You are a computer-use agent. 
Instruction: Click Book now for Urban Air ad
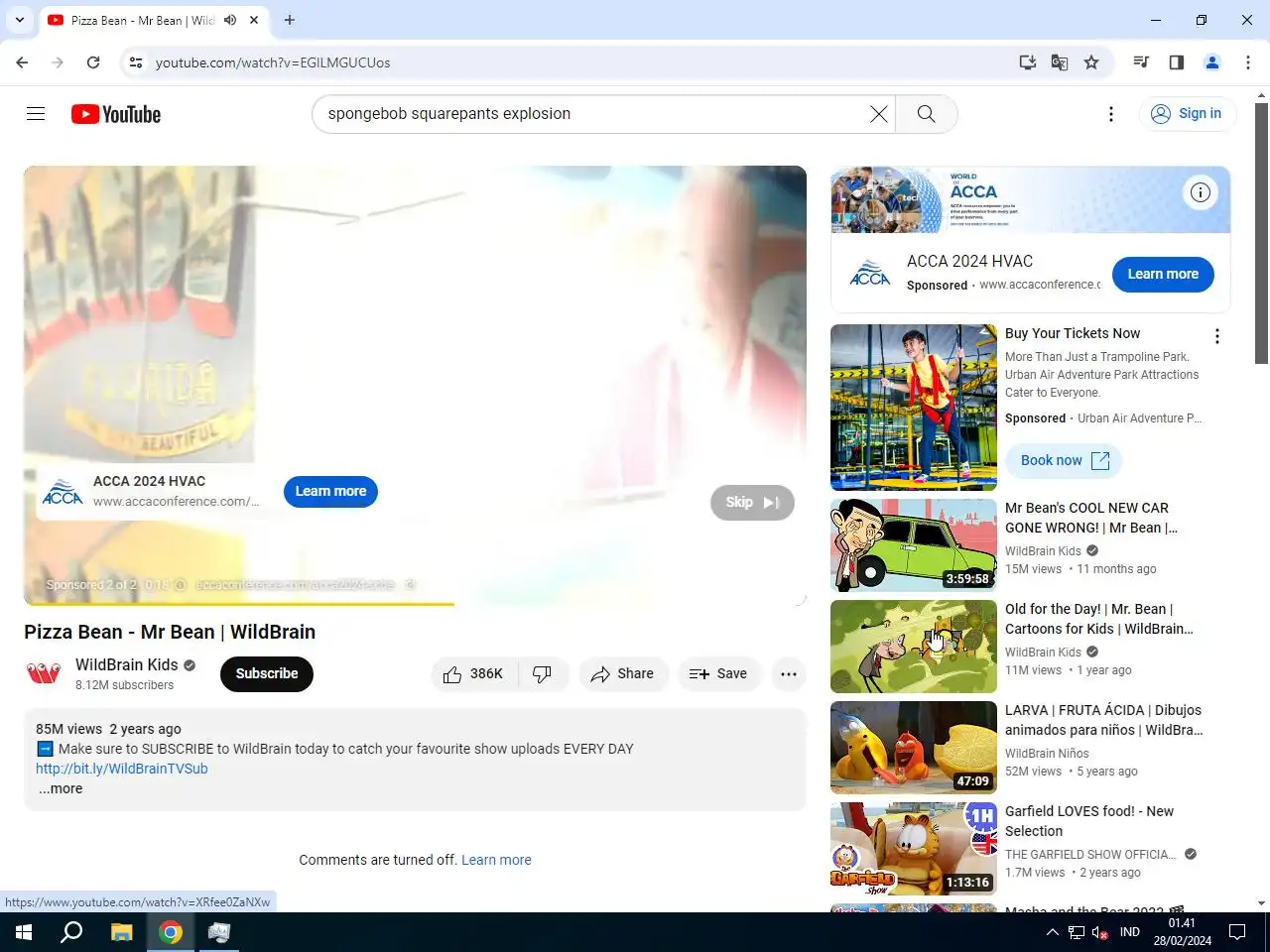click(x=1065, y=460)
